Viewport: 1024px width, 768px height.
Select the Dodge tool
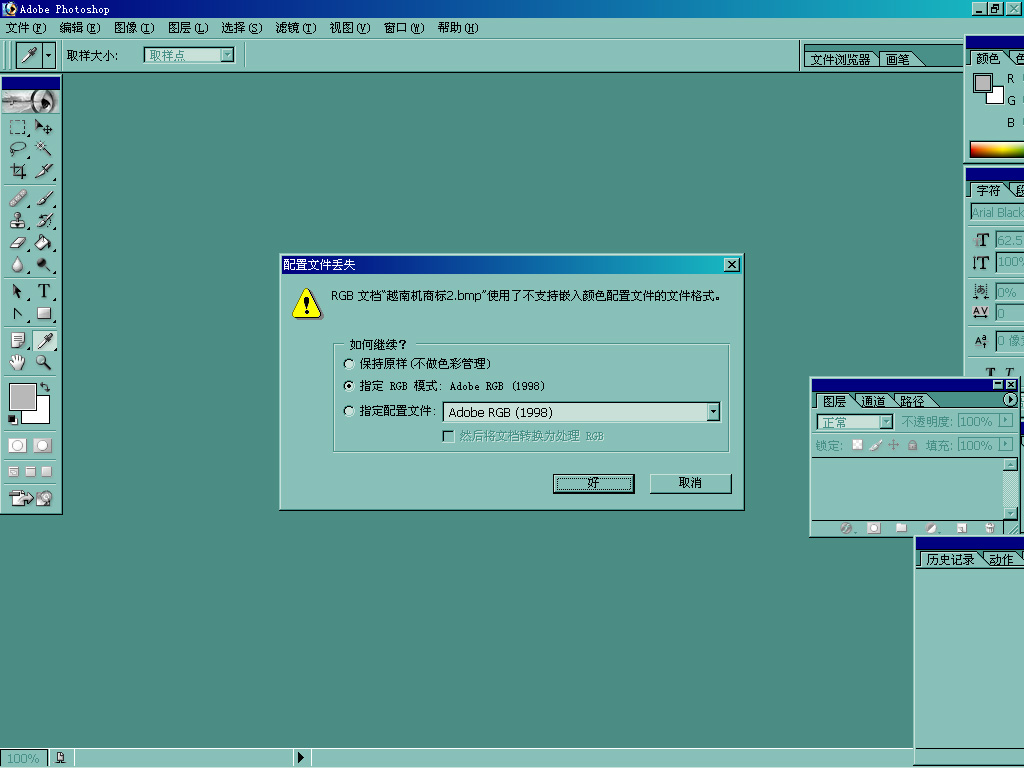point(44,264)
